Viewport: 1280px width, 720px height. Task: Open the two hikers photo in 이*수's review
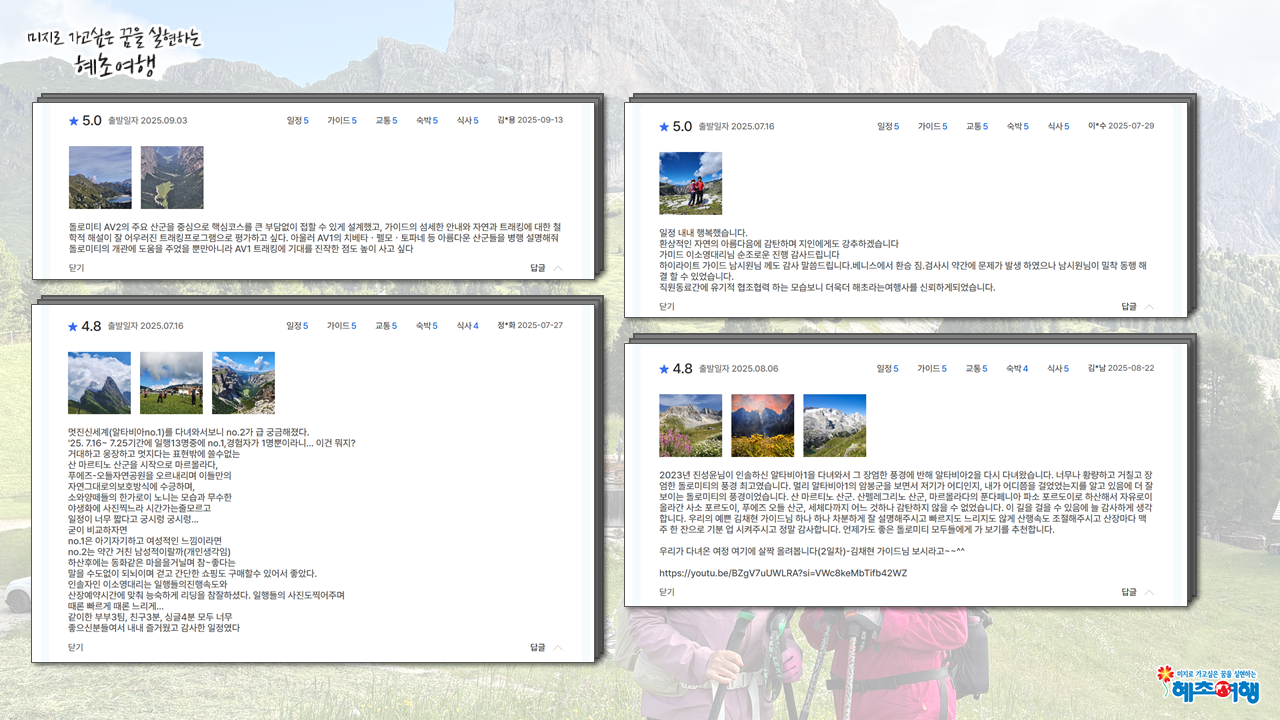pos(690,183)
